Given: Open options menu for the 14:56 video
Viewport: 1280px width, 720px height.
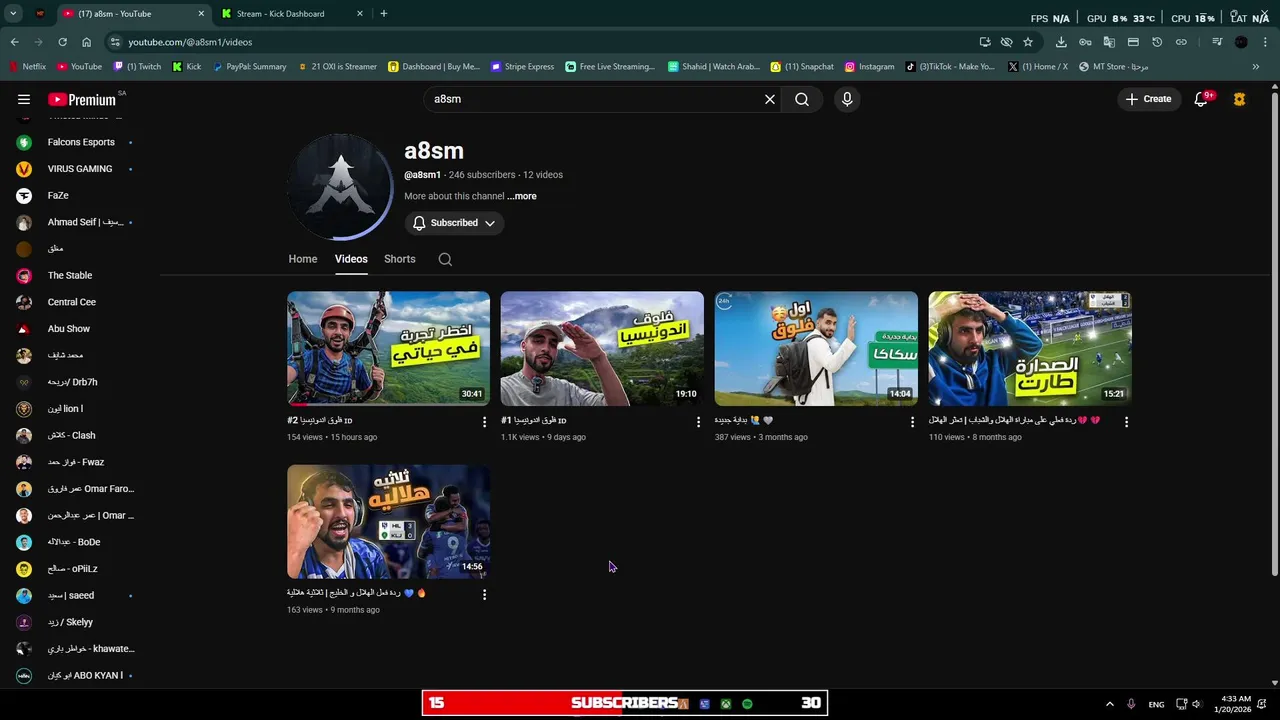Looking at the screenshot, I should [485, 594].
